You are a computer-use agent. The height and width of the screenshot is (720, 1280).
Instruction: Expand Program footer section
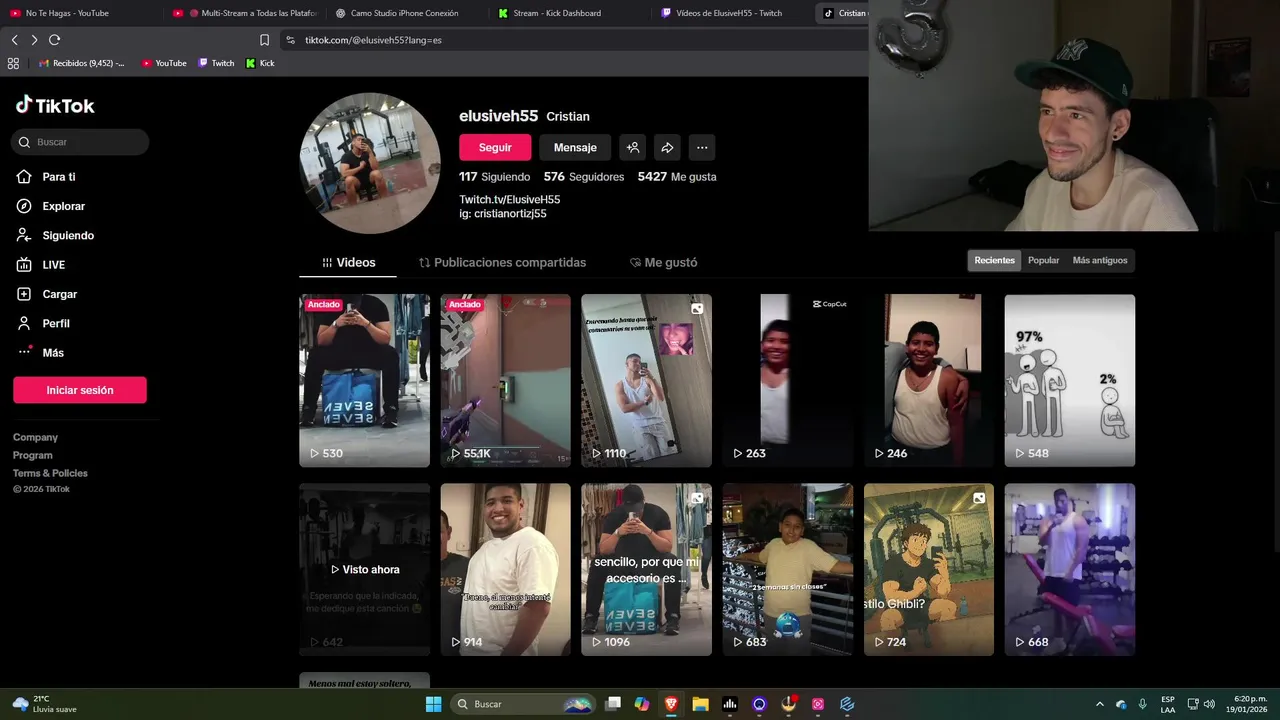coord(33,455)
